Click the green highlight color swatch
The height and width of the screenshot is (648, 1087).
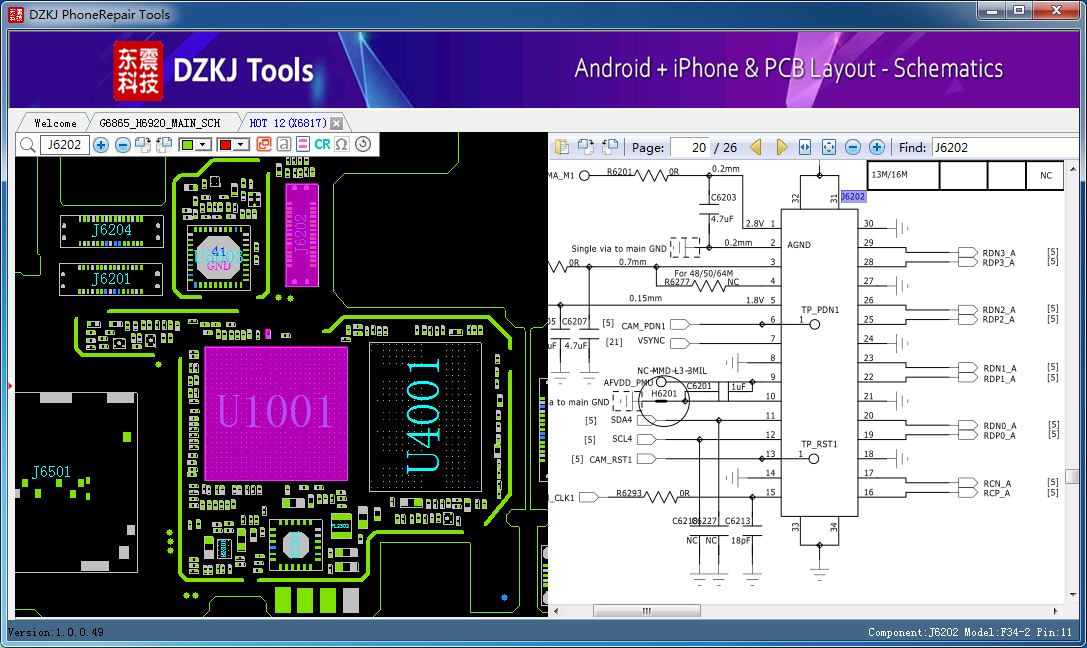[x=187, y=144]
